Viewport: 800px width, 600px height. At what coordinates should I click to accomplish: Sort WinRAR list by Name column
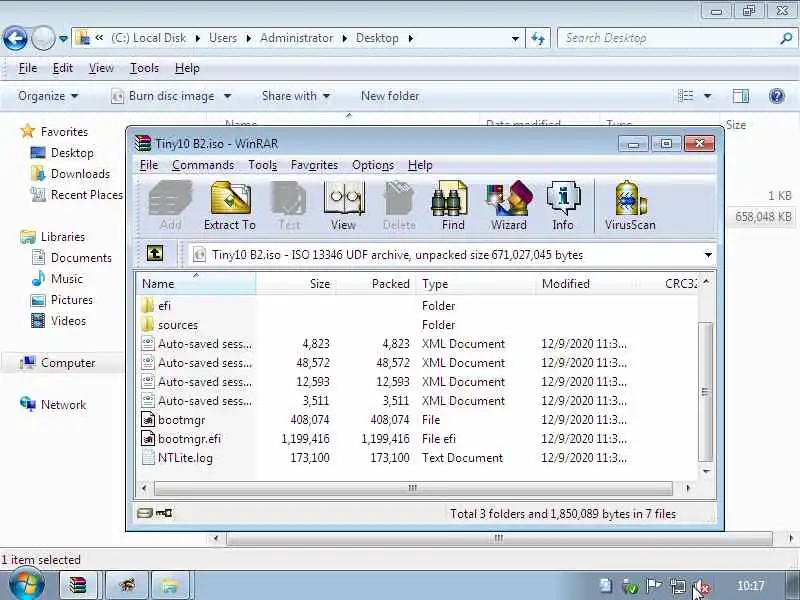pyautogui.click(x=196, y=283)
